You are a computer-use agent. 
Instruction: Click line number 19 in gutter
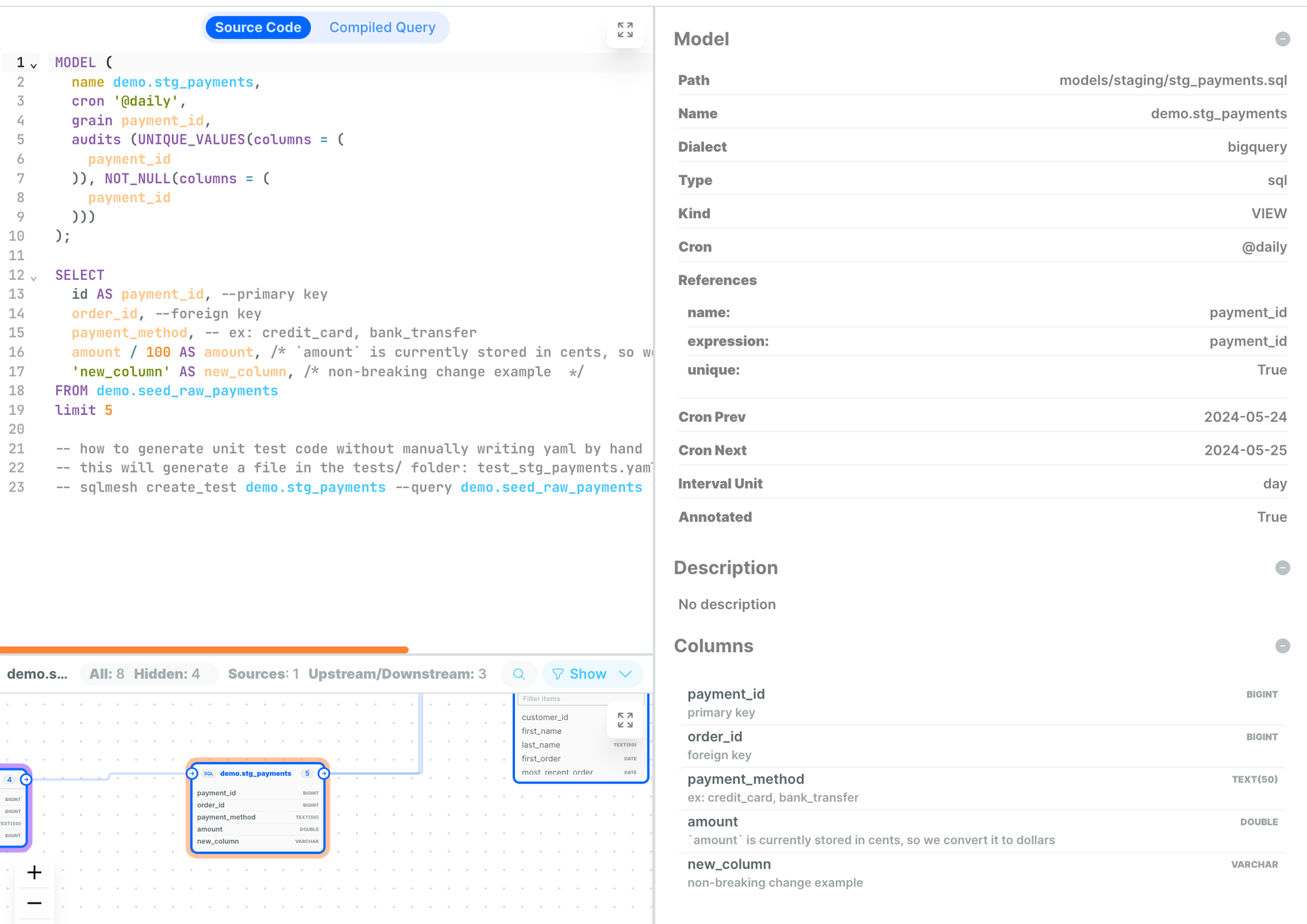(x=16, y=410)
